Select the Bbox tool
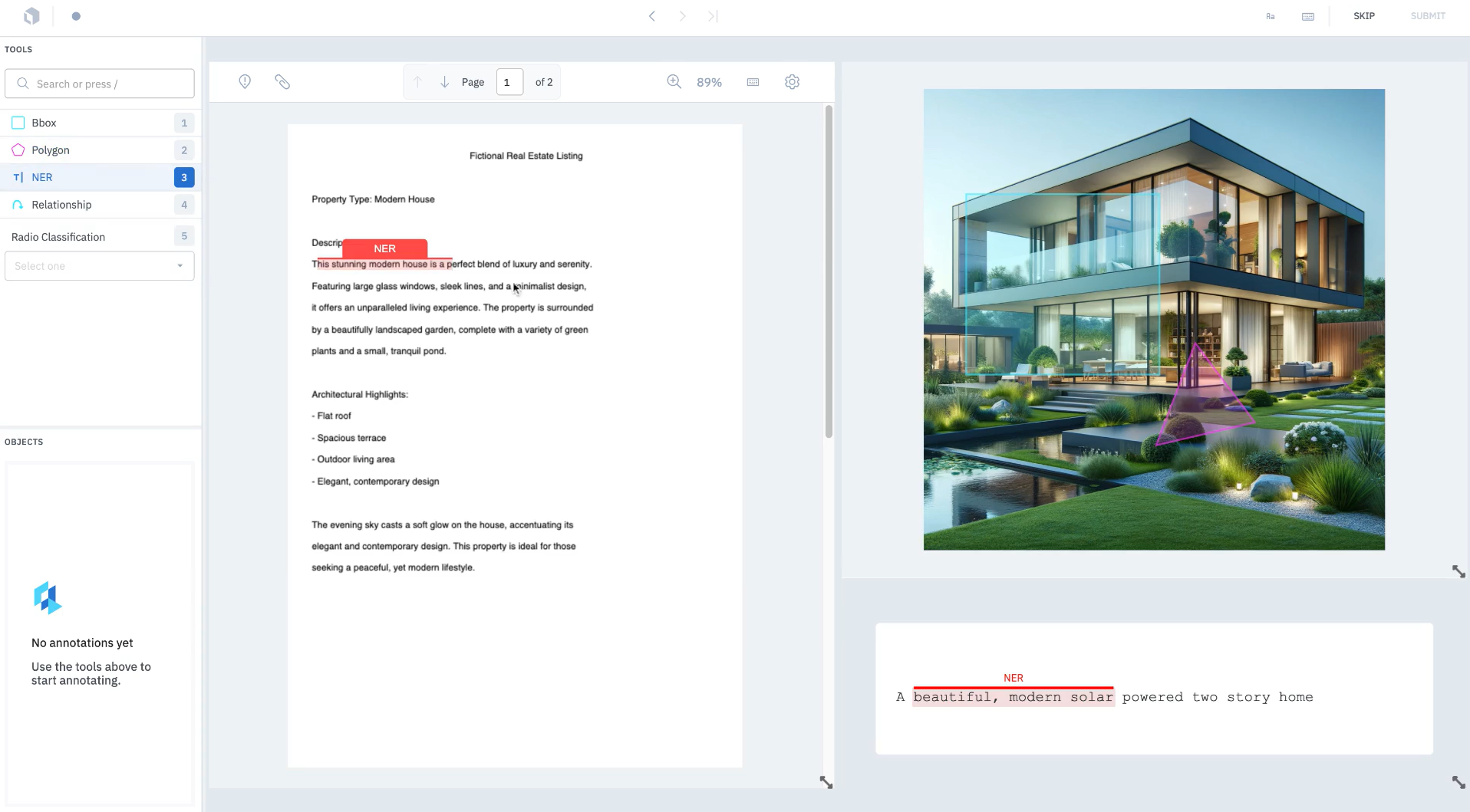The image size is (1470, 812). click(100, 123)
